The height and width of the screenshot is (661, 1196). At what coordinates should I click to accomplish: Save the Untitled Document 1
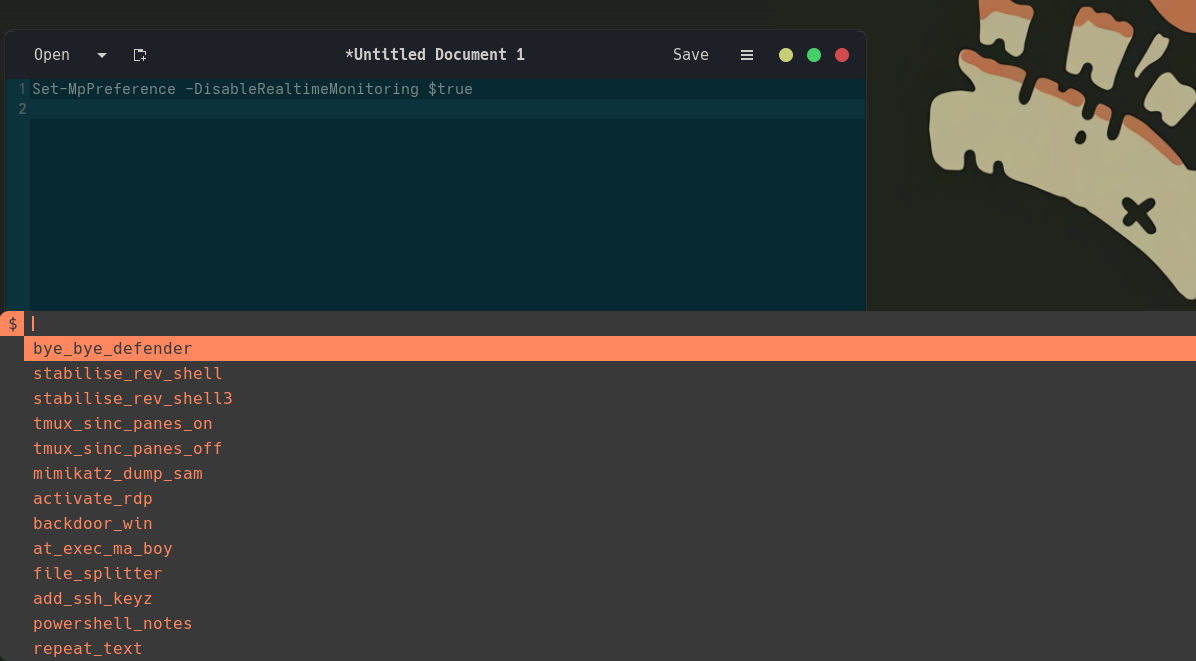click(690, 55)
